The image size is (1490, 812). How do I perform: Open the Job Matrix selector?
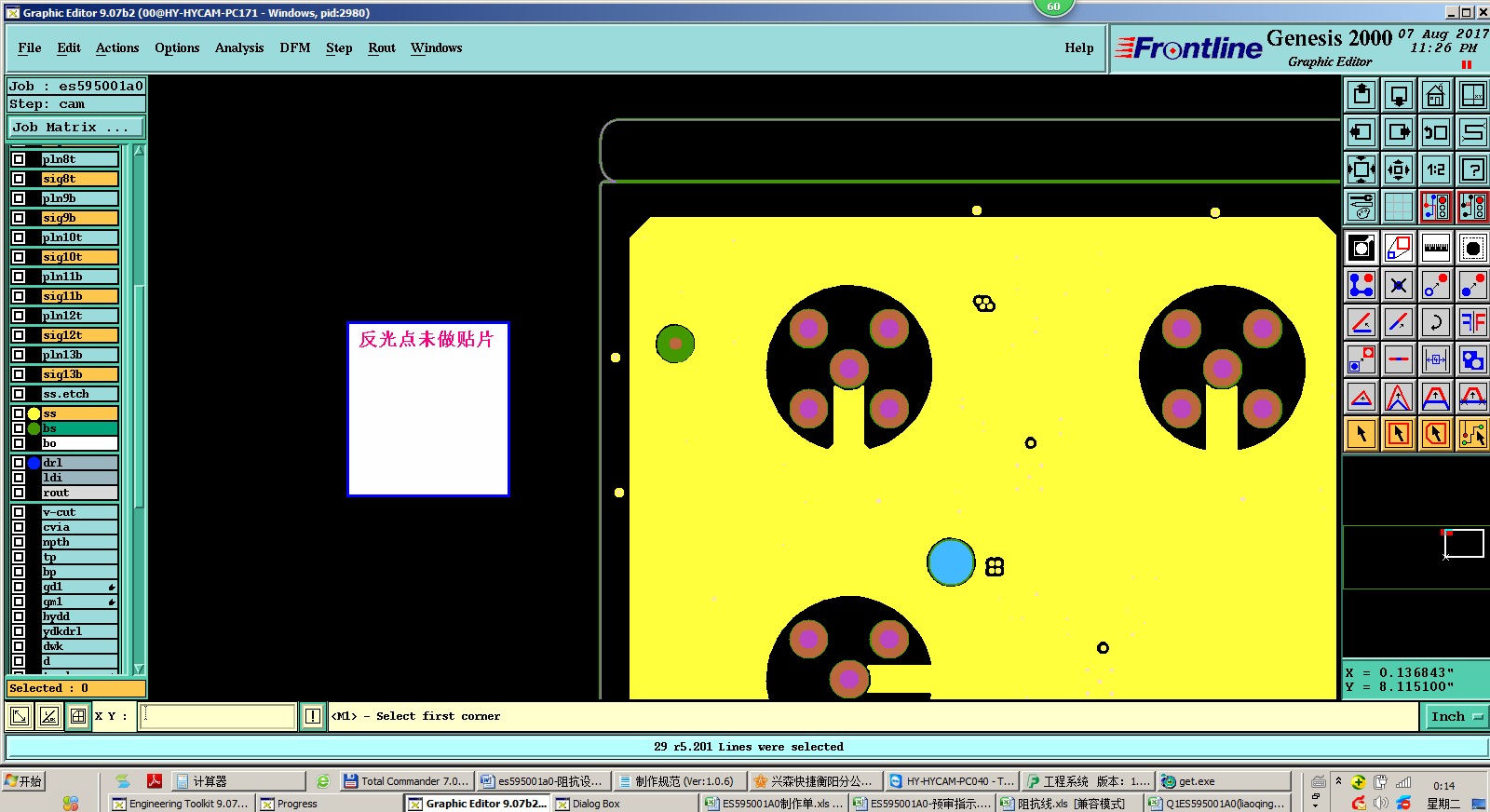click(76, 127)
